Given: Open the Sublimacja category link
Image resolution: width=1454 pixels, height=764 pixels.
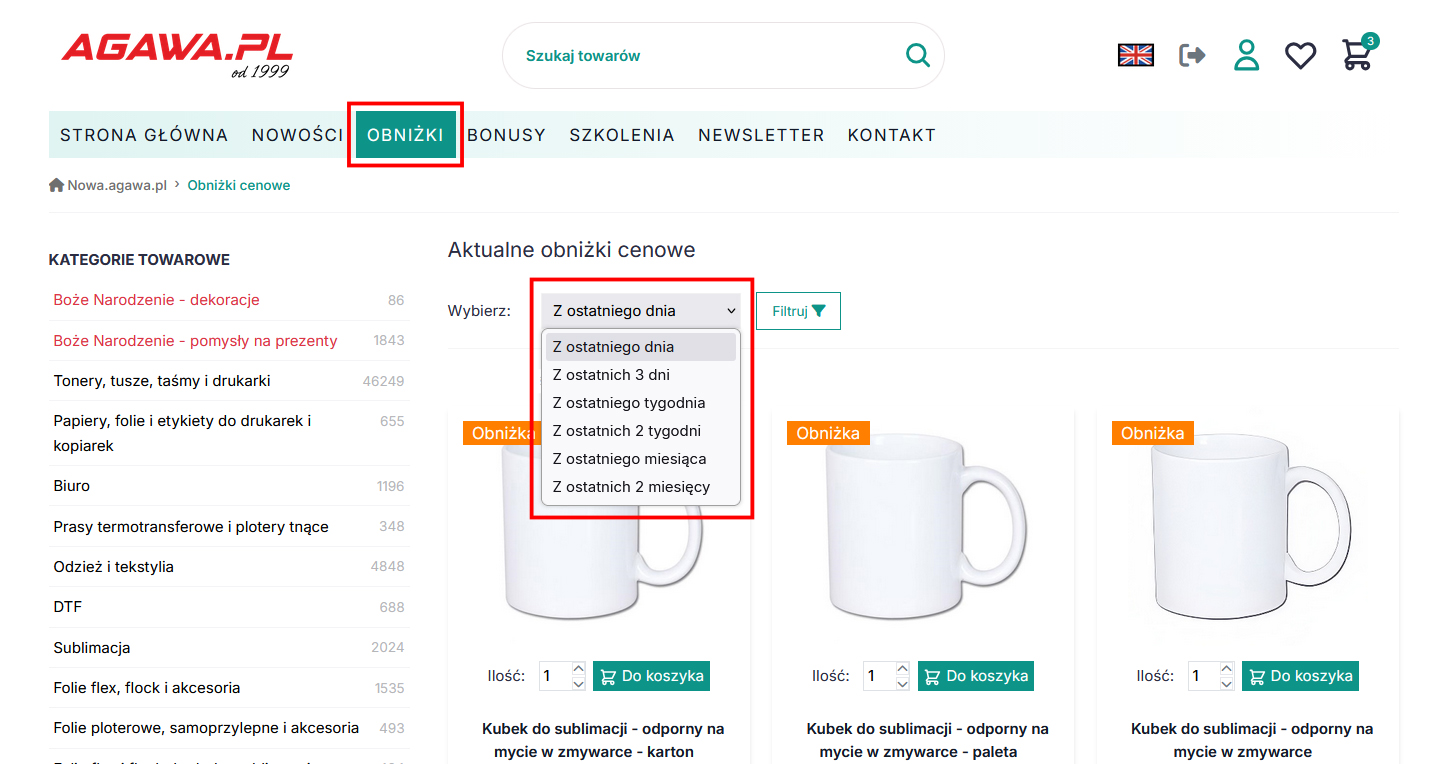Looking at the screenshot, I should point(92,648).
